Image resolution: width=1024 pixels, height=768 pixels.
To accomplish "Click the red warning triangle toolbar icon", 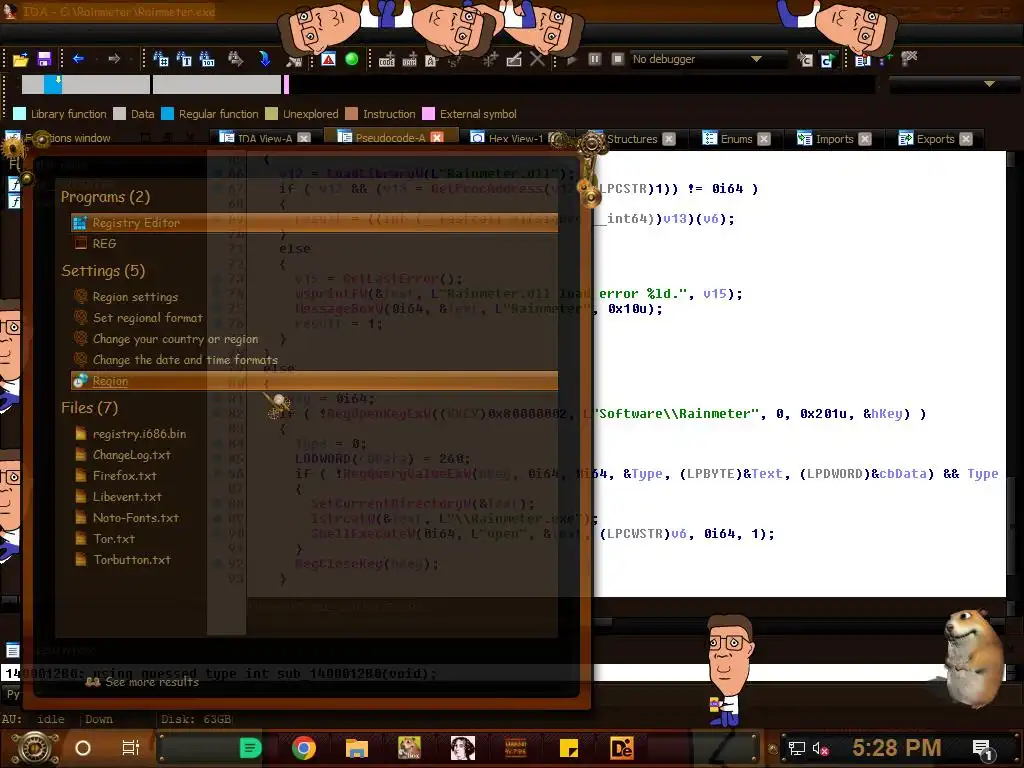I will pos(328,59).
